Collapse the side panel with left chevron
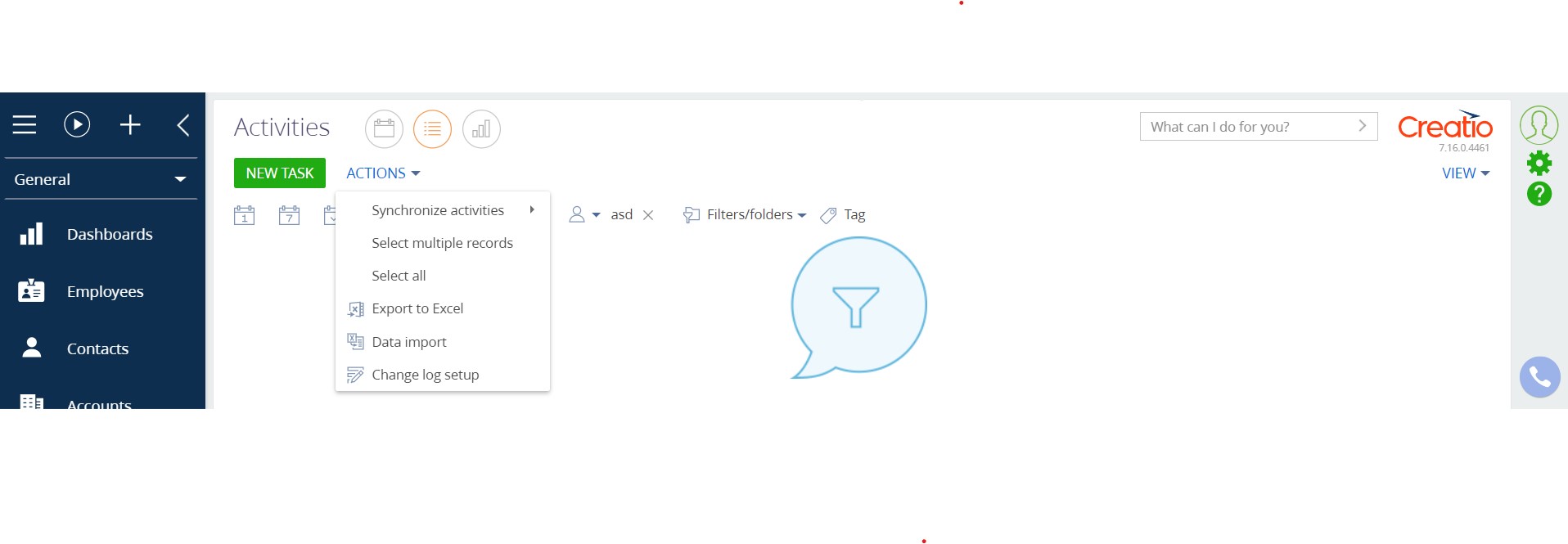This screenshot has width=1568, height=544. point(183,124)
